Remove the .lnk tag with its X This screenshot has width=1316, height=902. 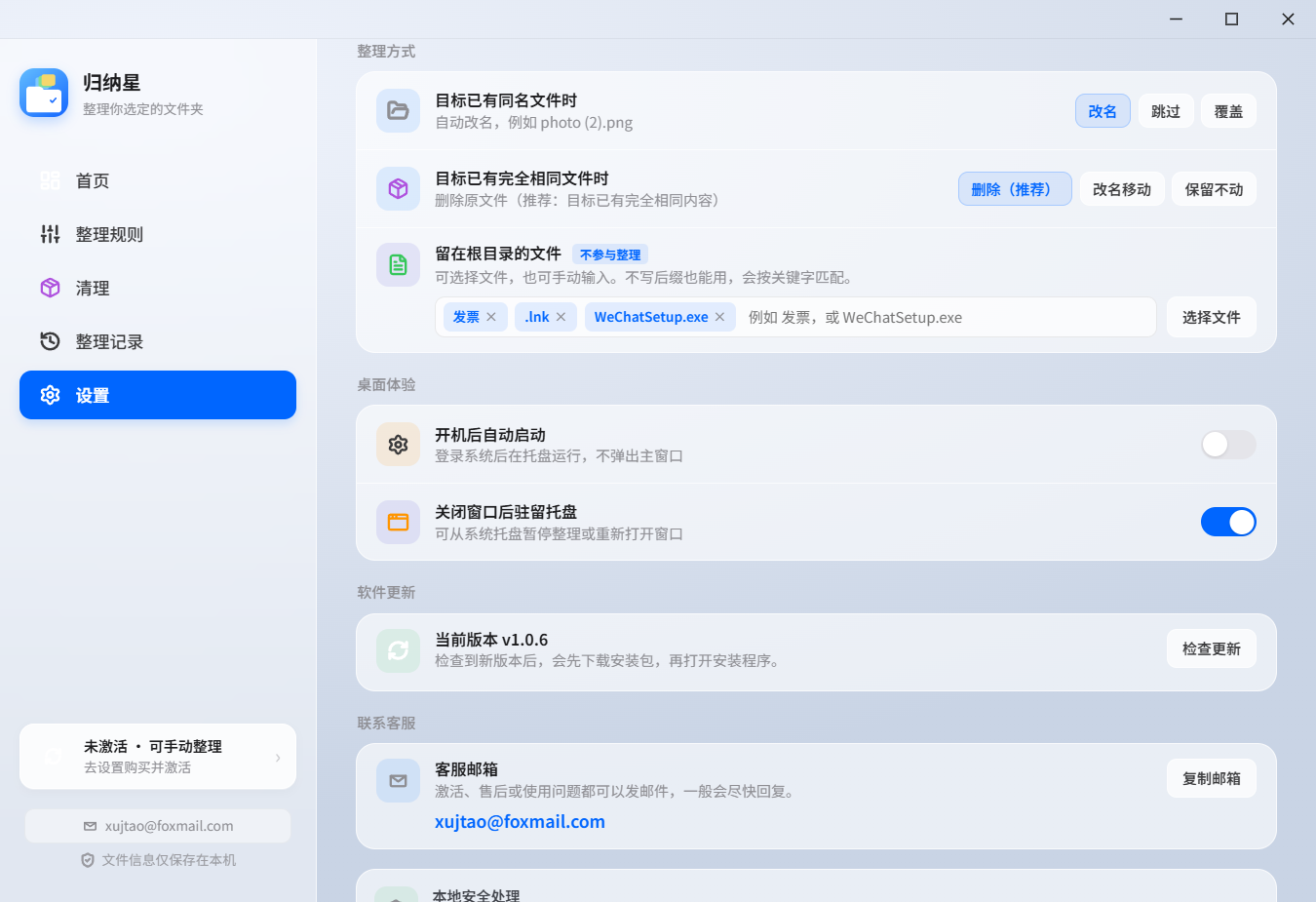[x=561, y=317]
